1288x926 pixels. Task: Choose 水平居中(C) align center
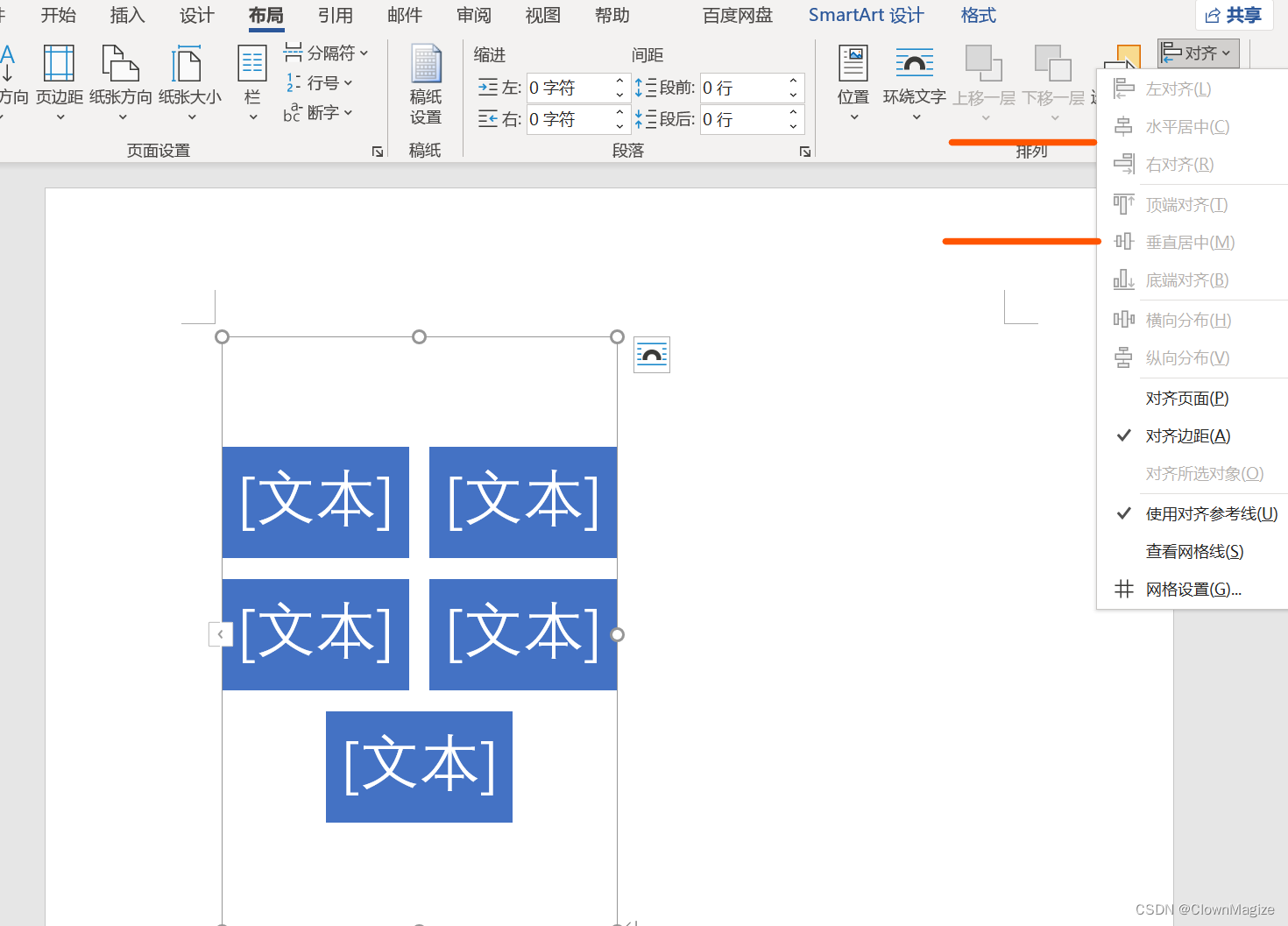tap(1192, 127)
